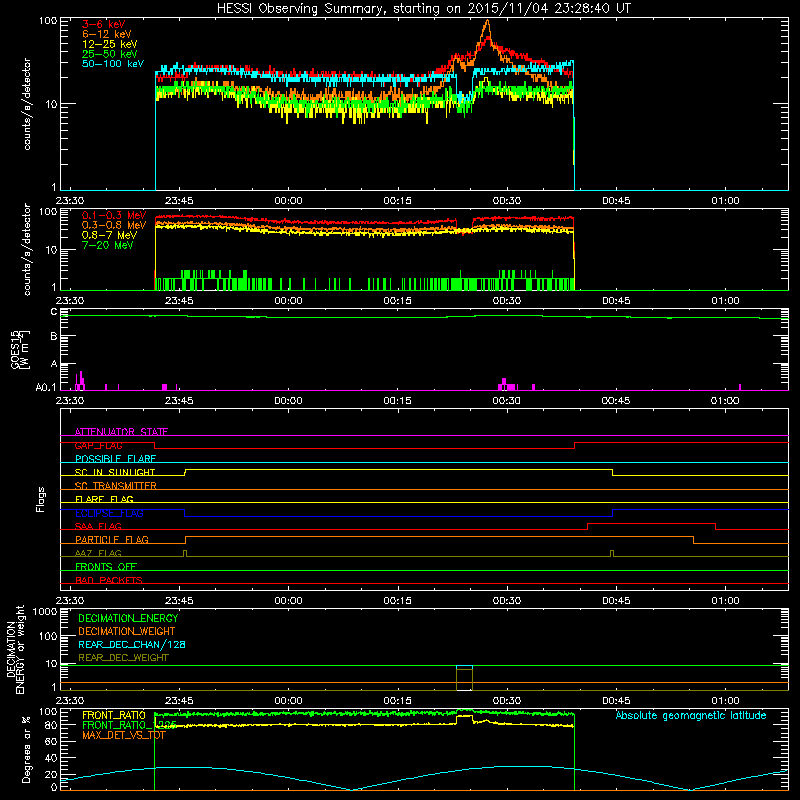This screenshot has width=800, height=800.
Task: Click the 7-20 MeV legend label
Action: click(x=108, y=245)
